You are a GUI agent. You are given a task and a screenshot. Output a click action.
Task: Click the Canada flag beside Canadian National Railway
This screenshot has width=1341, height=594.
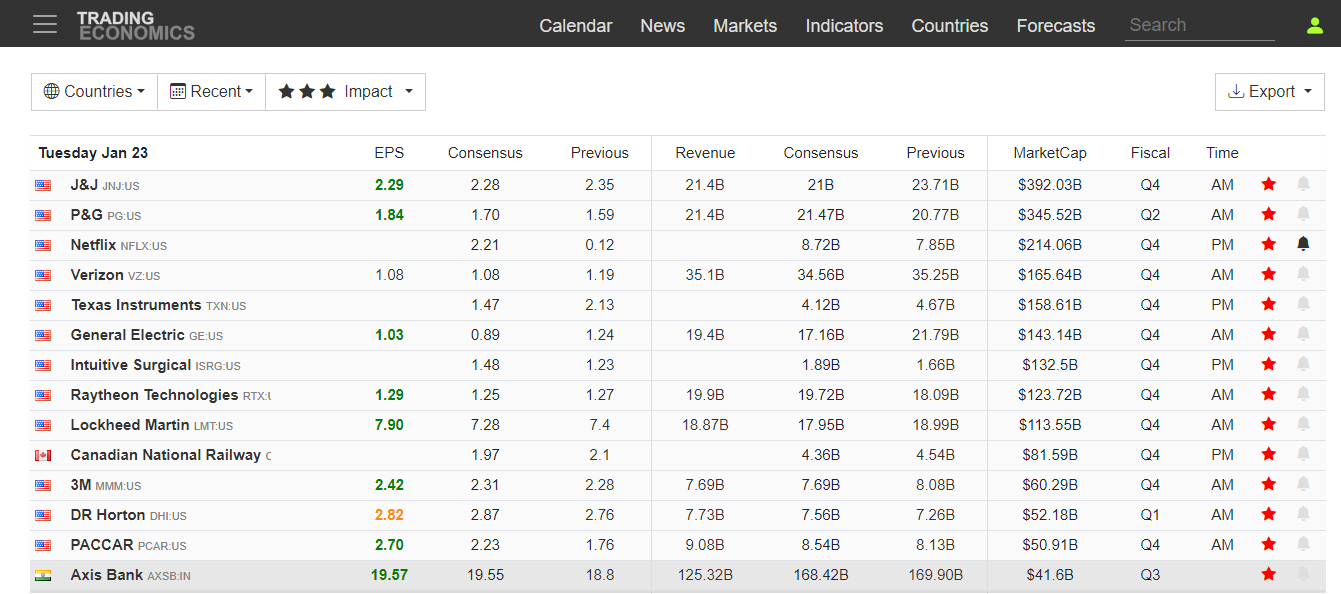43,455
